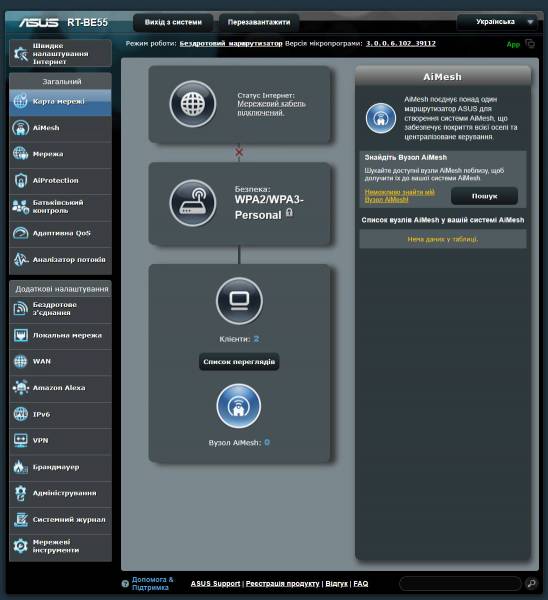This screenshot has height=600, width=548.
Task: Click Допомога & Підтримка text
Action: coord(152,584)
